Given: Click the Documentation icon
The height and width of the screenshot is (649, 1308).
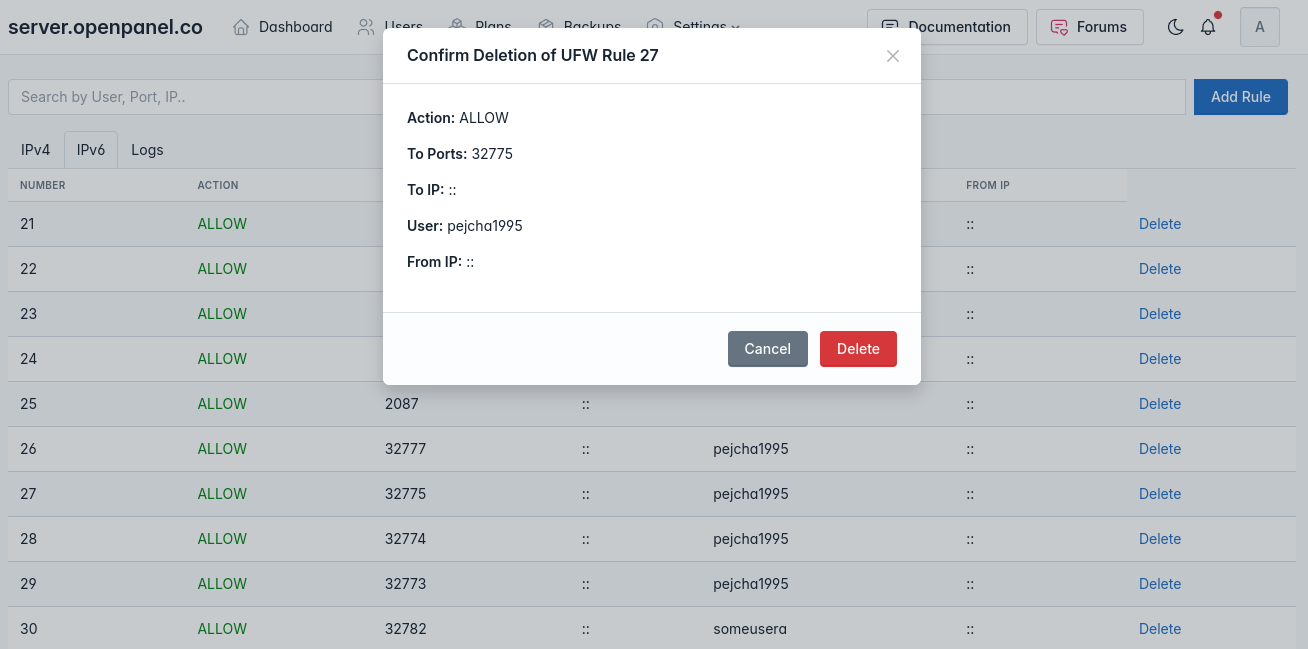Looking at the screenshot, I should pos(889,27).
